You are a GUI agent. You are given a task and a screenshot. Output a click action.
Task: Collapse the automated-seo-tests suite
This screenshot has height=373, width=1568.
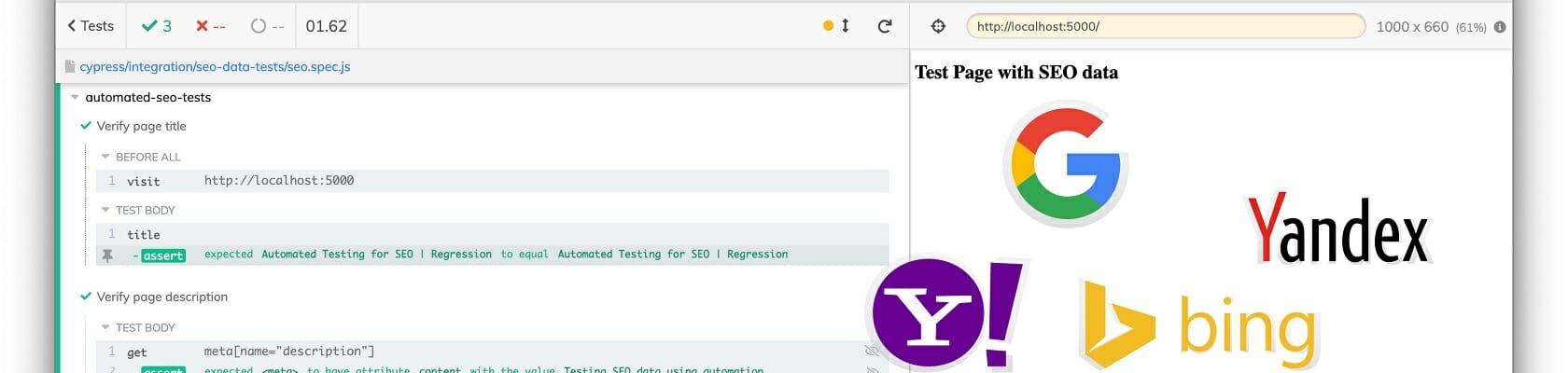75,97
